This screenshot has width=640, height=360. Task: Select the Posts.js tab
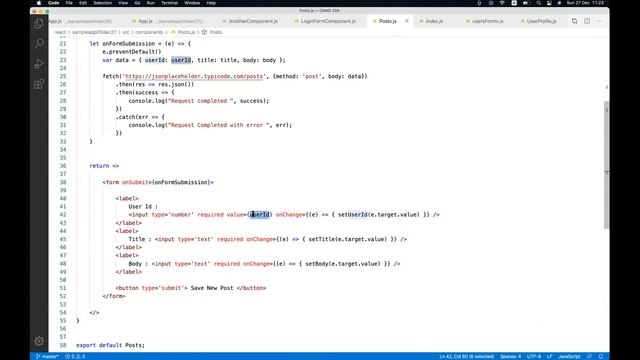tap(387, 21)
